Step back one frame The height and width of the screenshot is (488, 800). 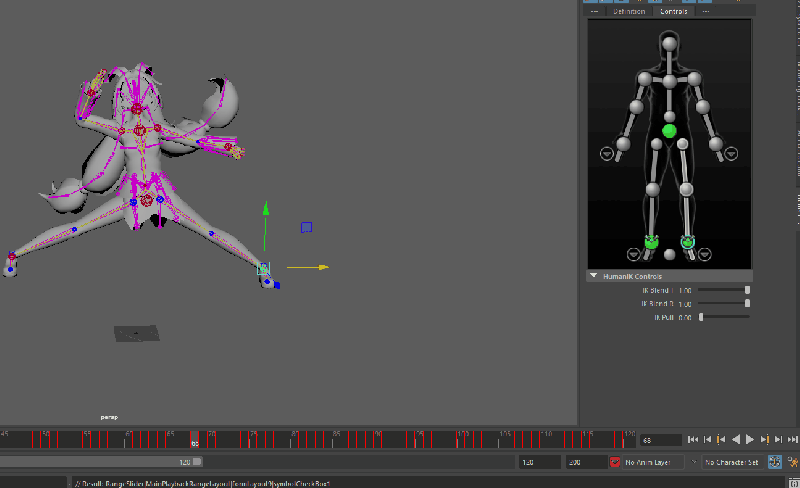click(x=707, y=440)
